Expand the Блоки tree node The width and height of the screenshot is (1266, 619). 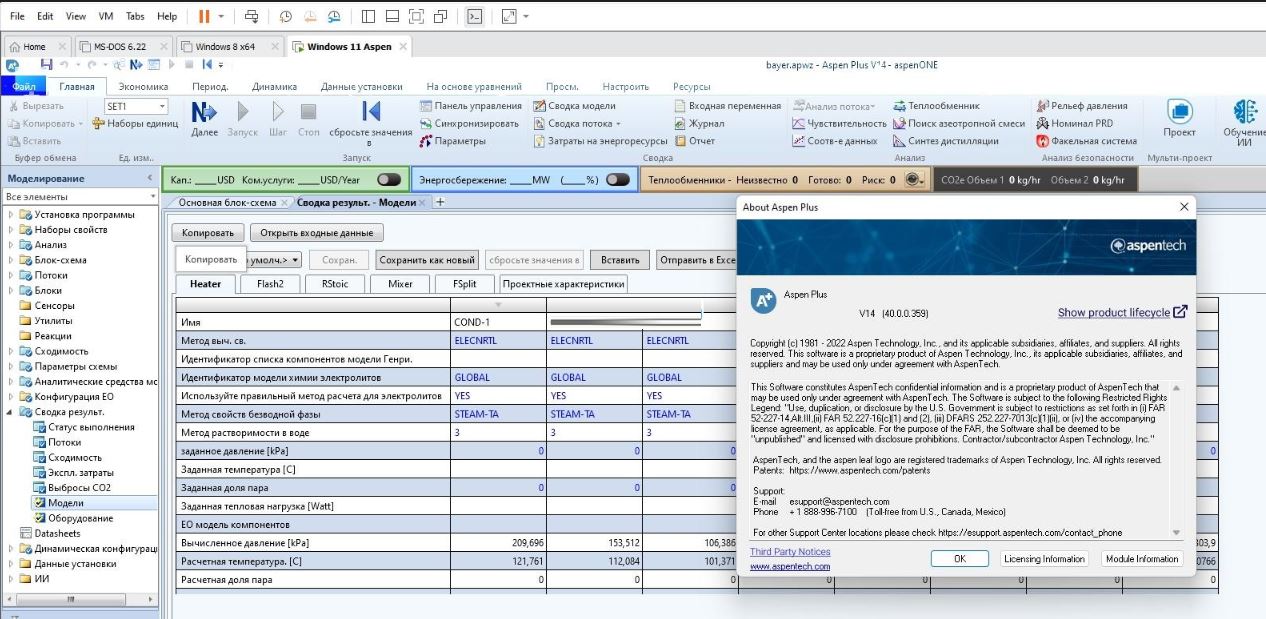(x=12, y=290)
